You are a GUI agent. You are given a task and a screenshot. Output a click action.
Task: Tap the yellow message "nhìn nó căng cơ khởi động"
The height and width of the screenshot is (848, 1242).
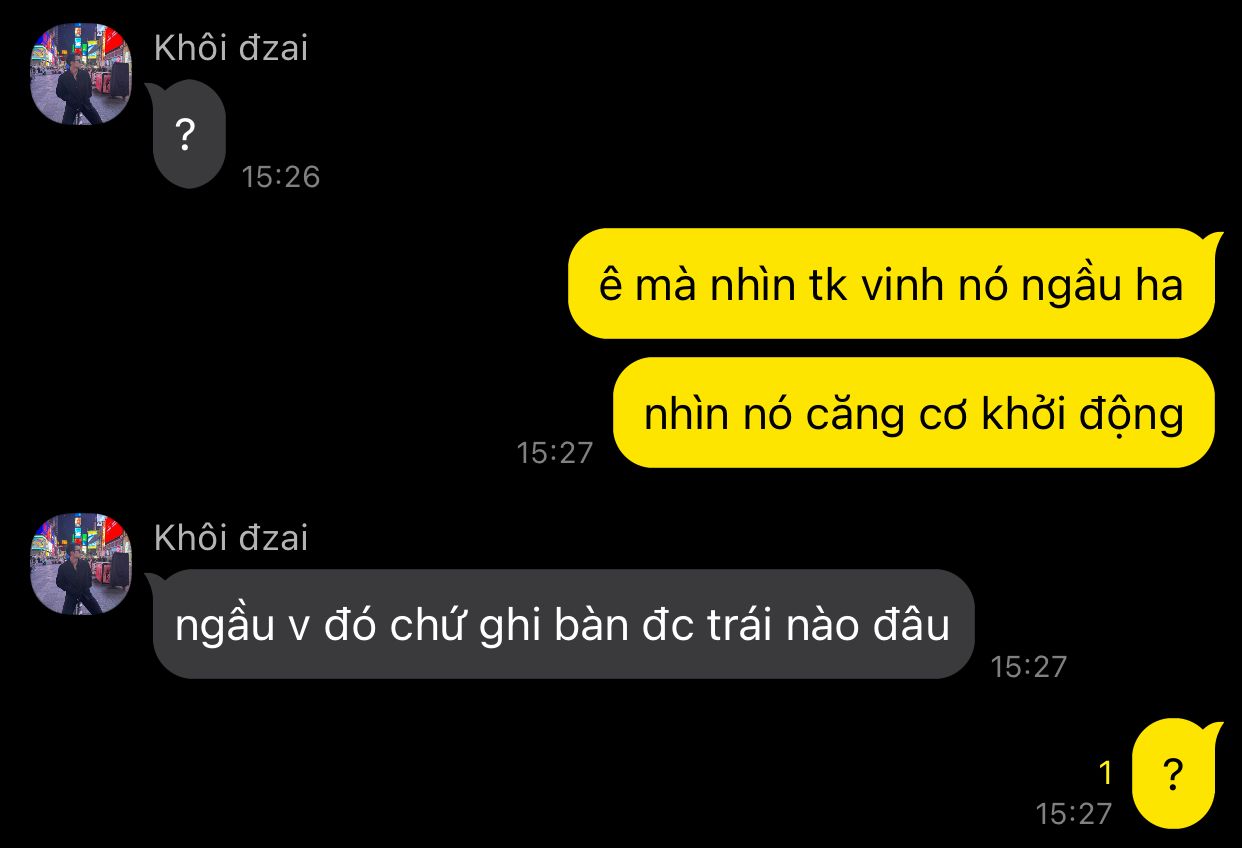(x=913, y=413)
